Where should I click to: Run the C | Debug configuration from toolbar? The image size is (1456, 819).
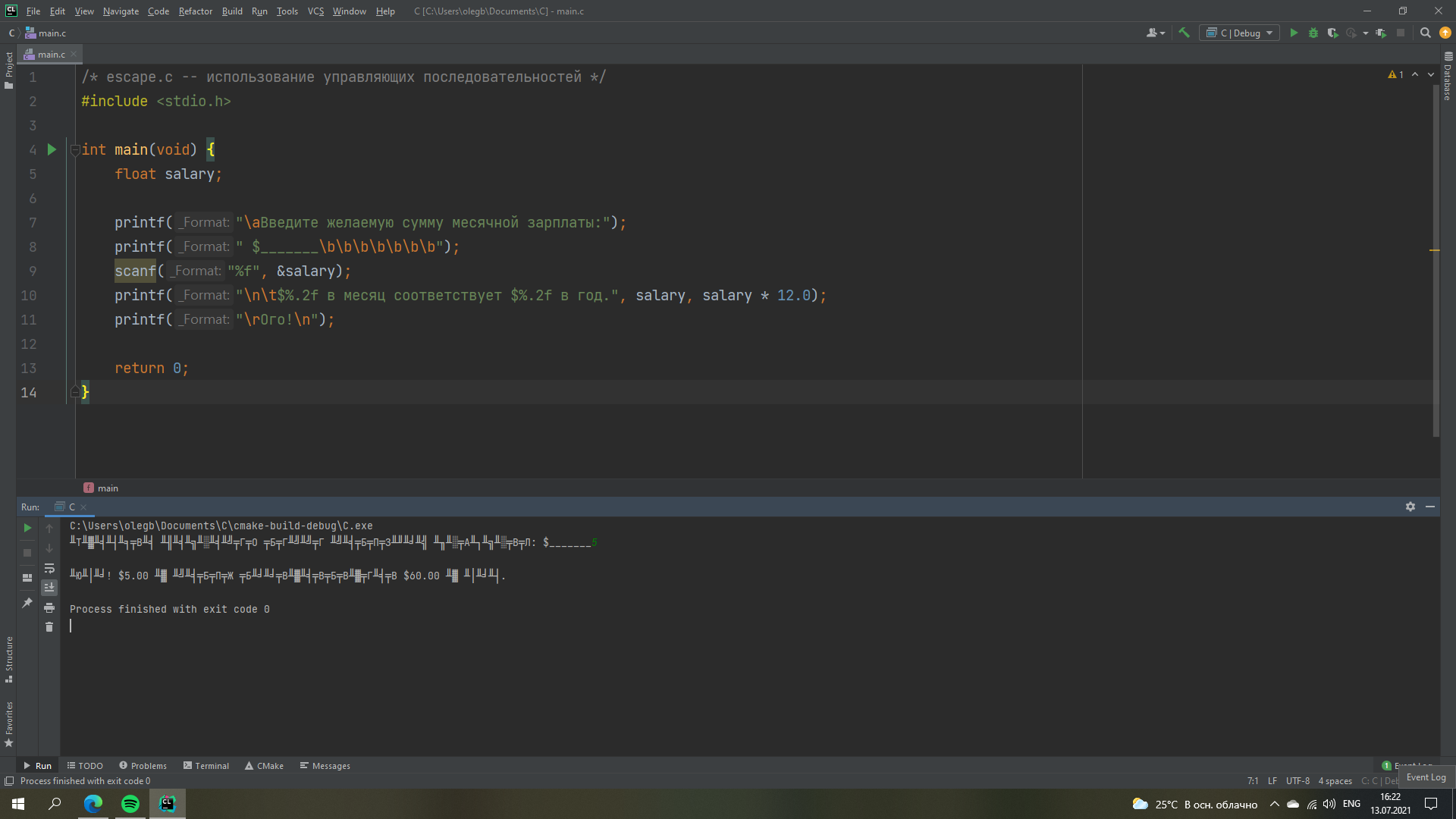(1294, 33)
